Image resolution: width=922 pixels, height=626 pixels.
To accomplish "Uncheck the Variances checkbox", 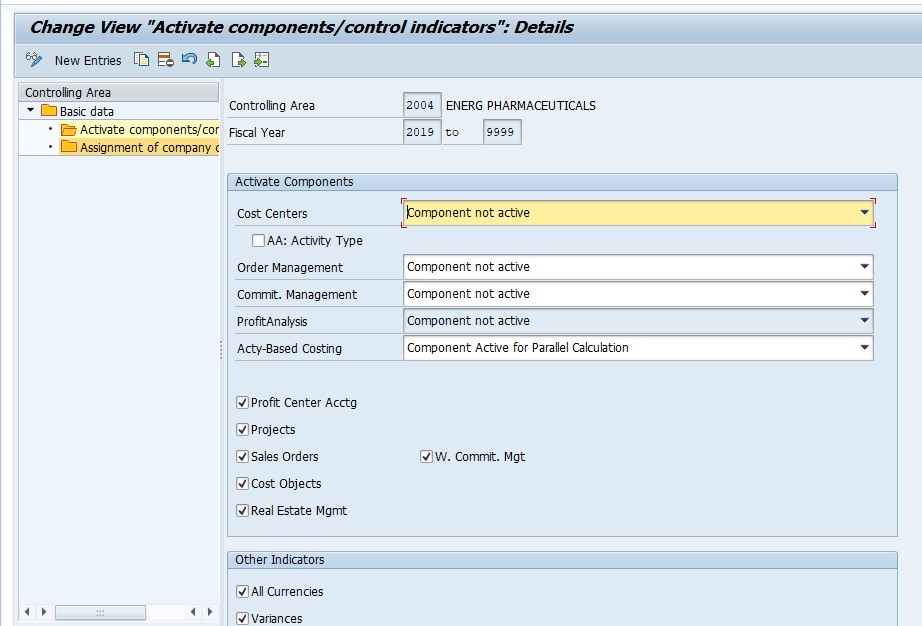I will (242, 618).
